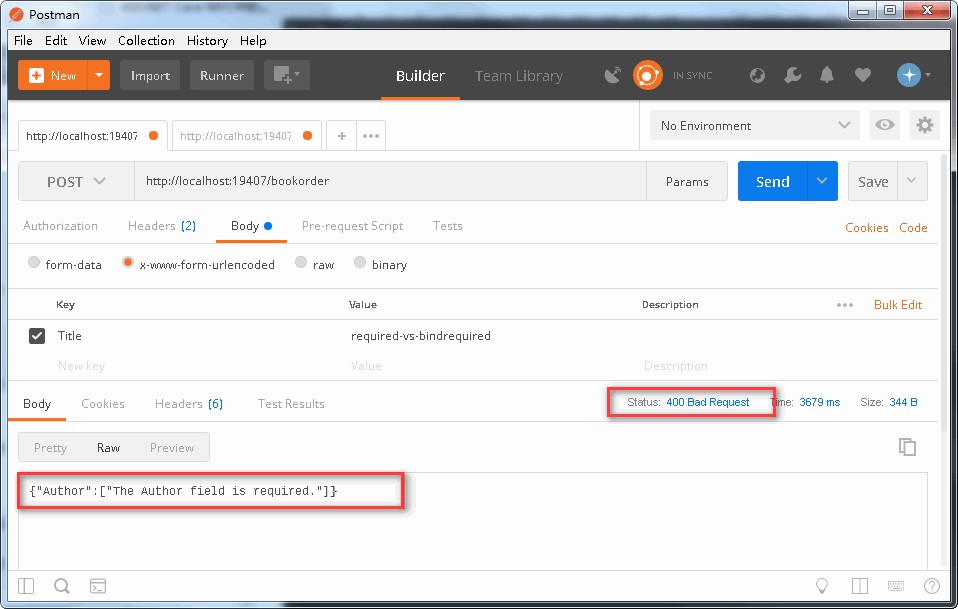
Task: Open the View menu
Action: (x=92, y=41)
